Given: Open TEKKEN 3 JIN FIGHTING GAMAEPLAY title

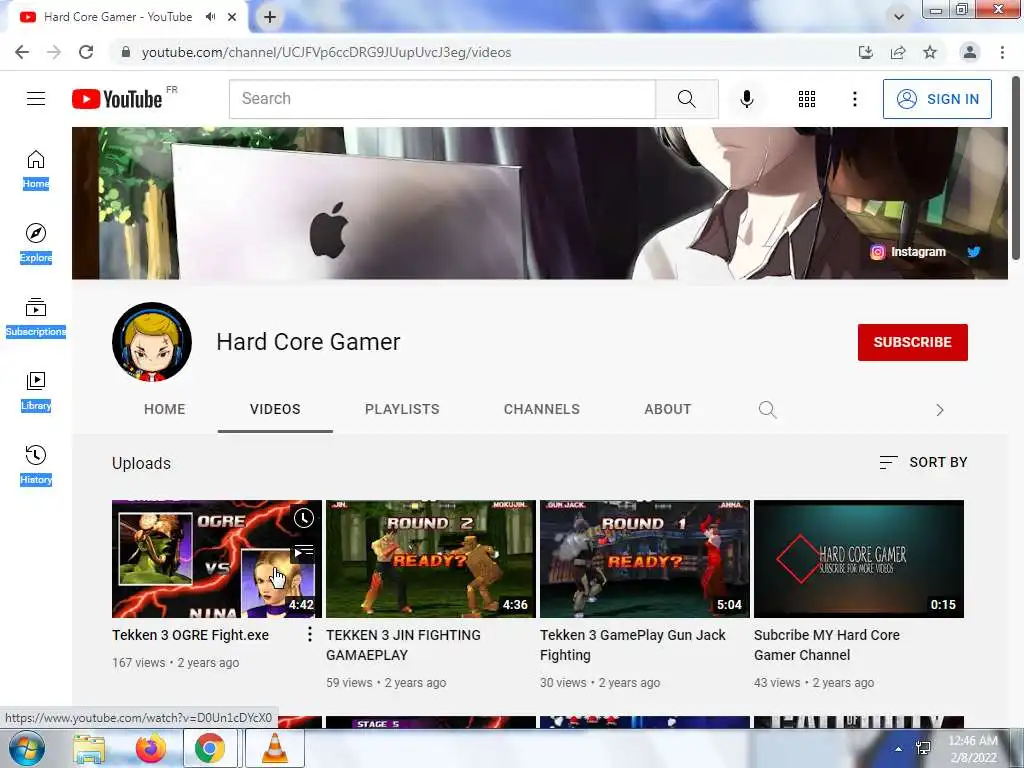Looking at the screenshot, I should click(403, 645).
